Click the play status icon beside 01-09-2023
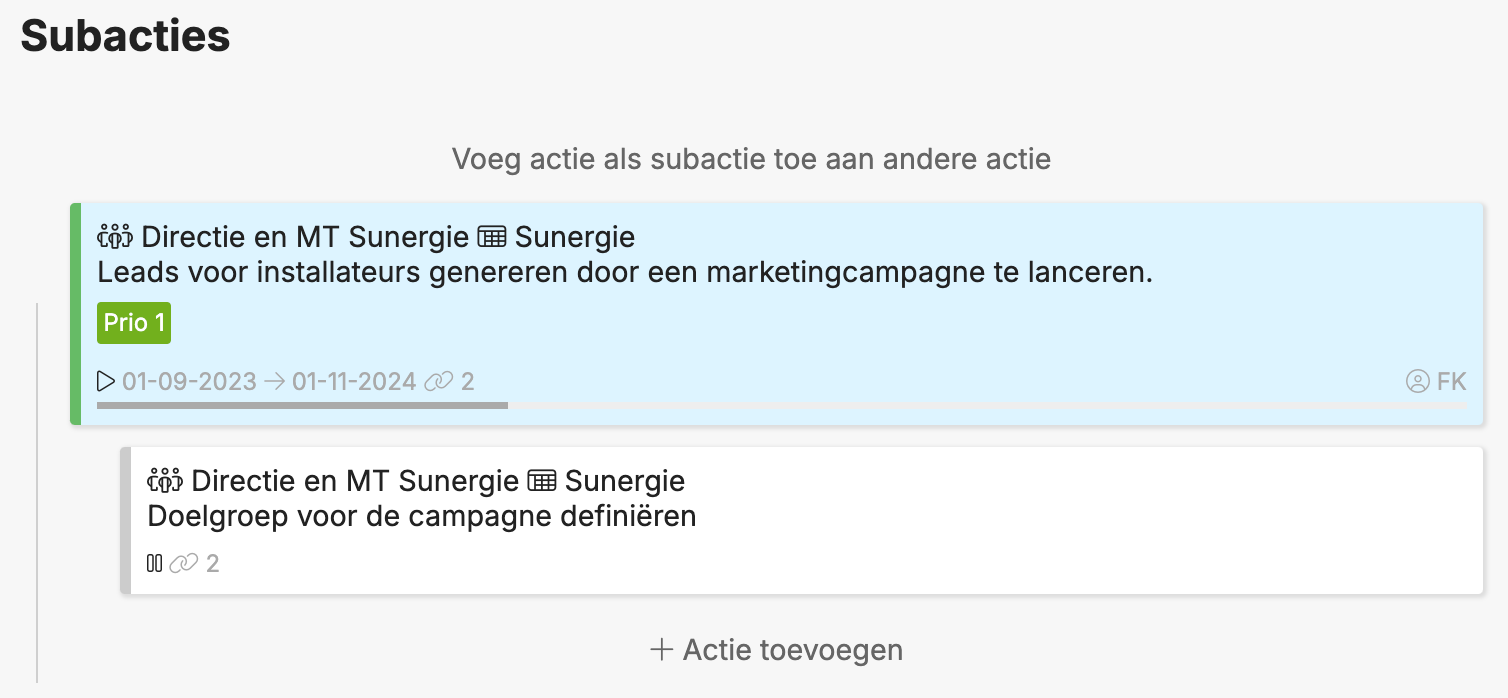The image size is (1508, 698). (x=106, y=381)
